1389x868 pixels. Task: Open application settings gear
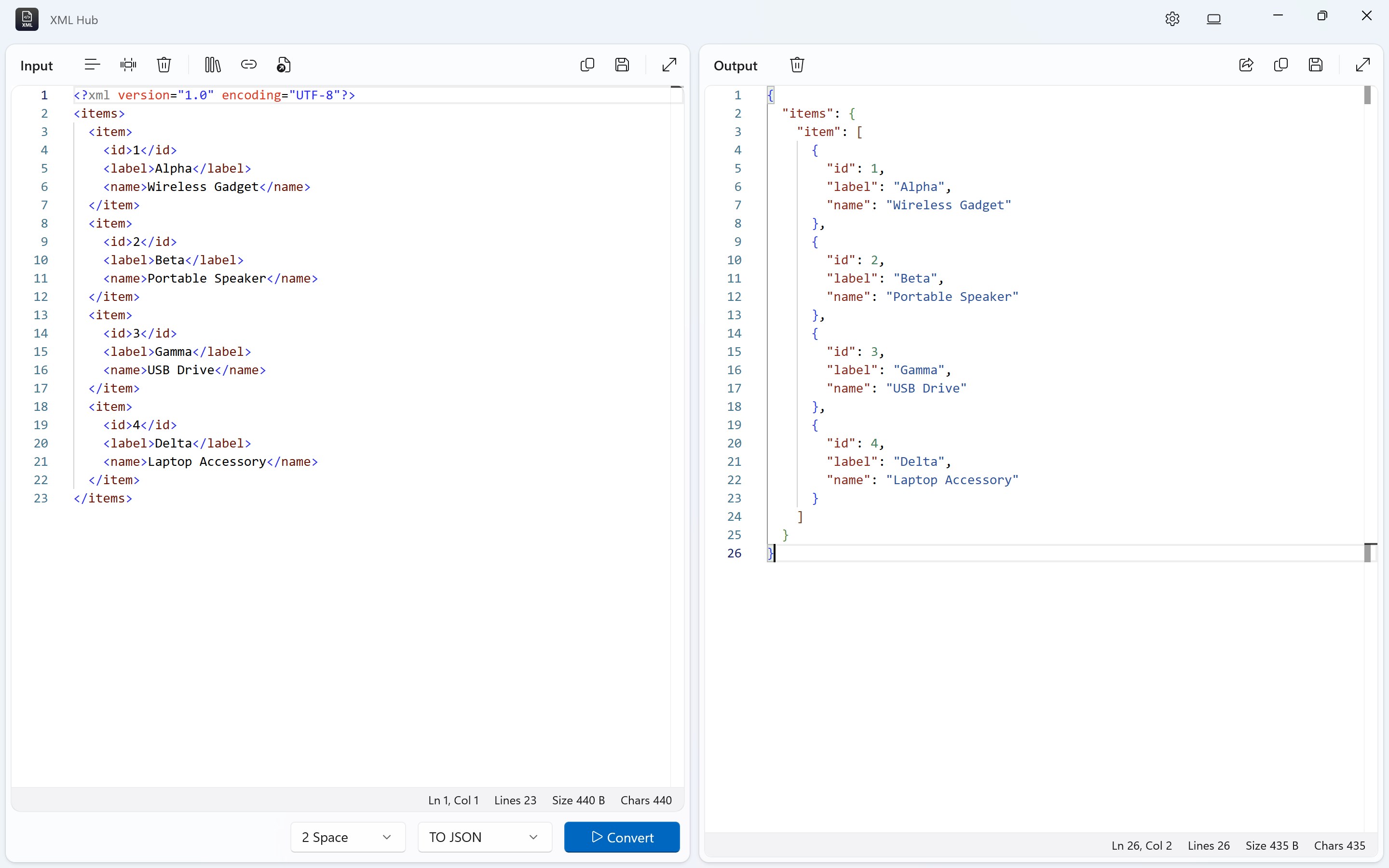[x=1172, y=19]
